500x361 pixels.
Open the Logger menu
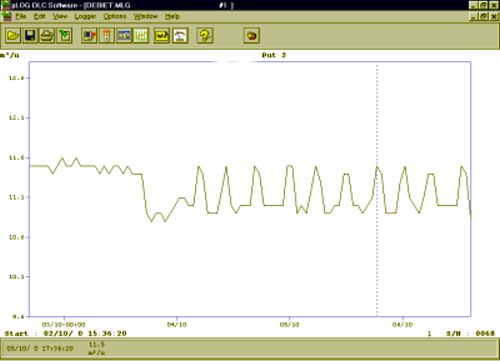click(x=85, y=16)
